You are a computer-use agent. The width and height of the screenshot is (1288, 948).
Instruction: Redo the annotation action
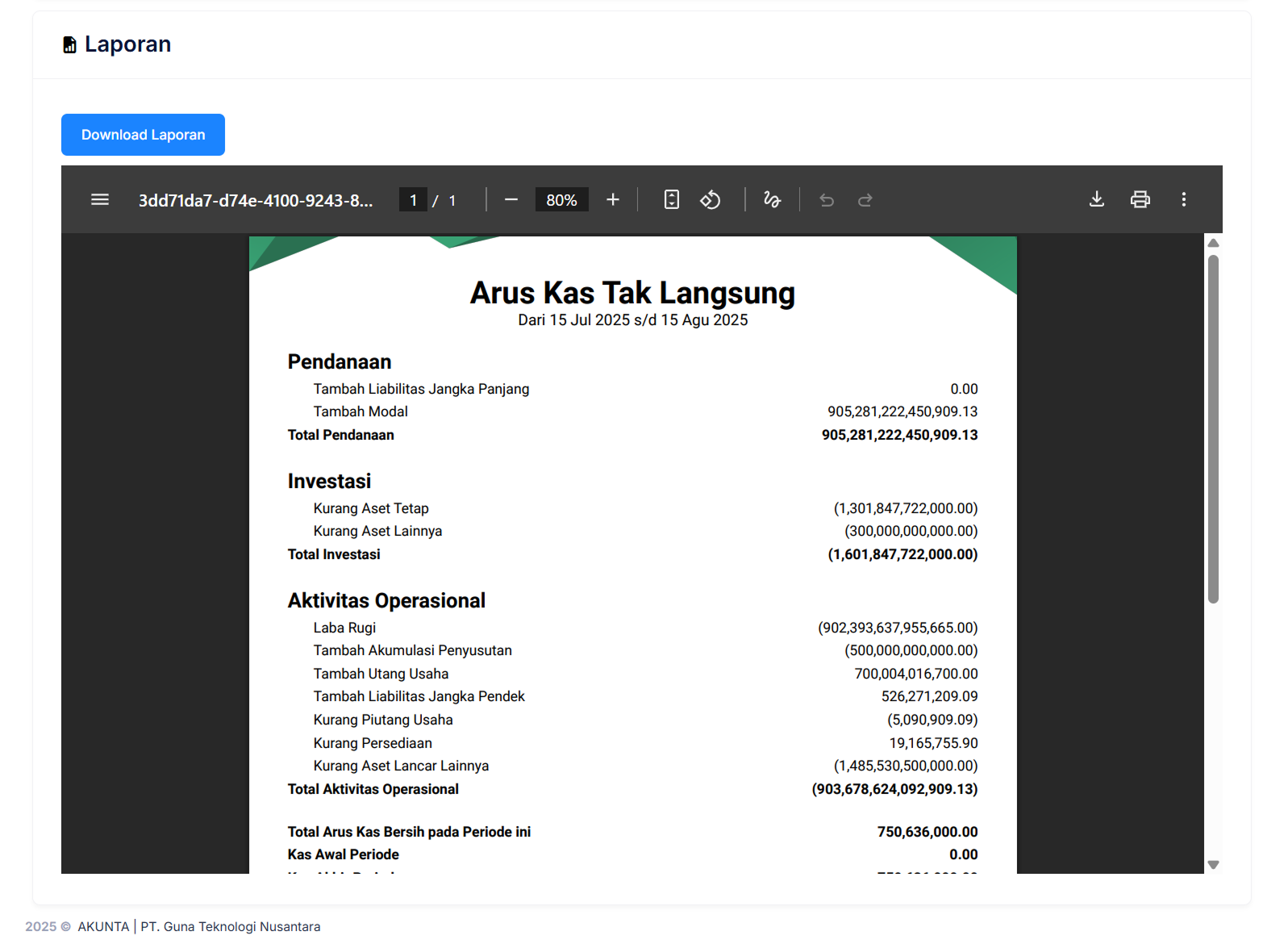(865, 199)
